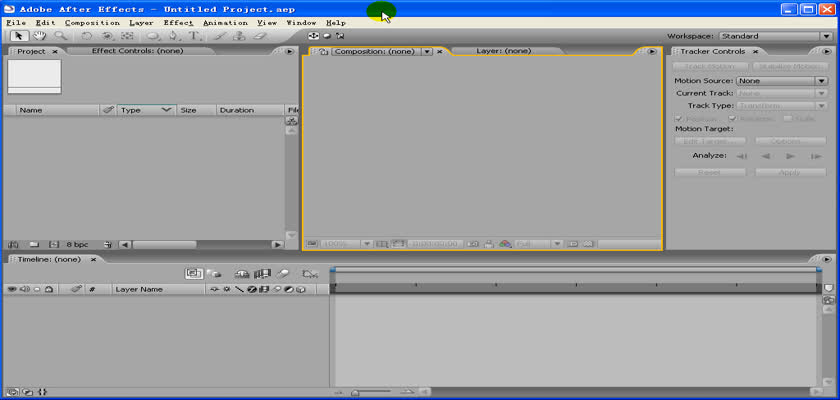Click the Timeline Frame Blending film-strip icon
Image resolution: width=840 pixels, height=400 pixels.
tap(262, 274)
